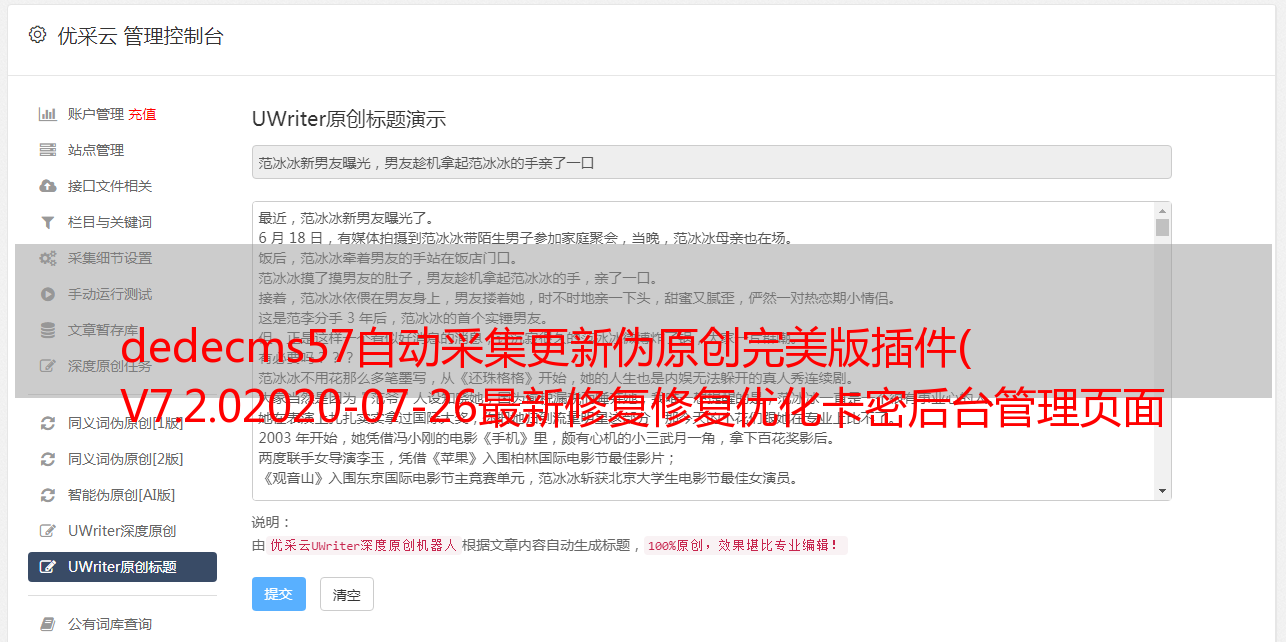Go to the UWriter原创标题 menu item
Image resolution: width=1286 pixels, height=642 pixels.
point(122,567)
